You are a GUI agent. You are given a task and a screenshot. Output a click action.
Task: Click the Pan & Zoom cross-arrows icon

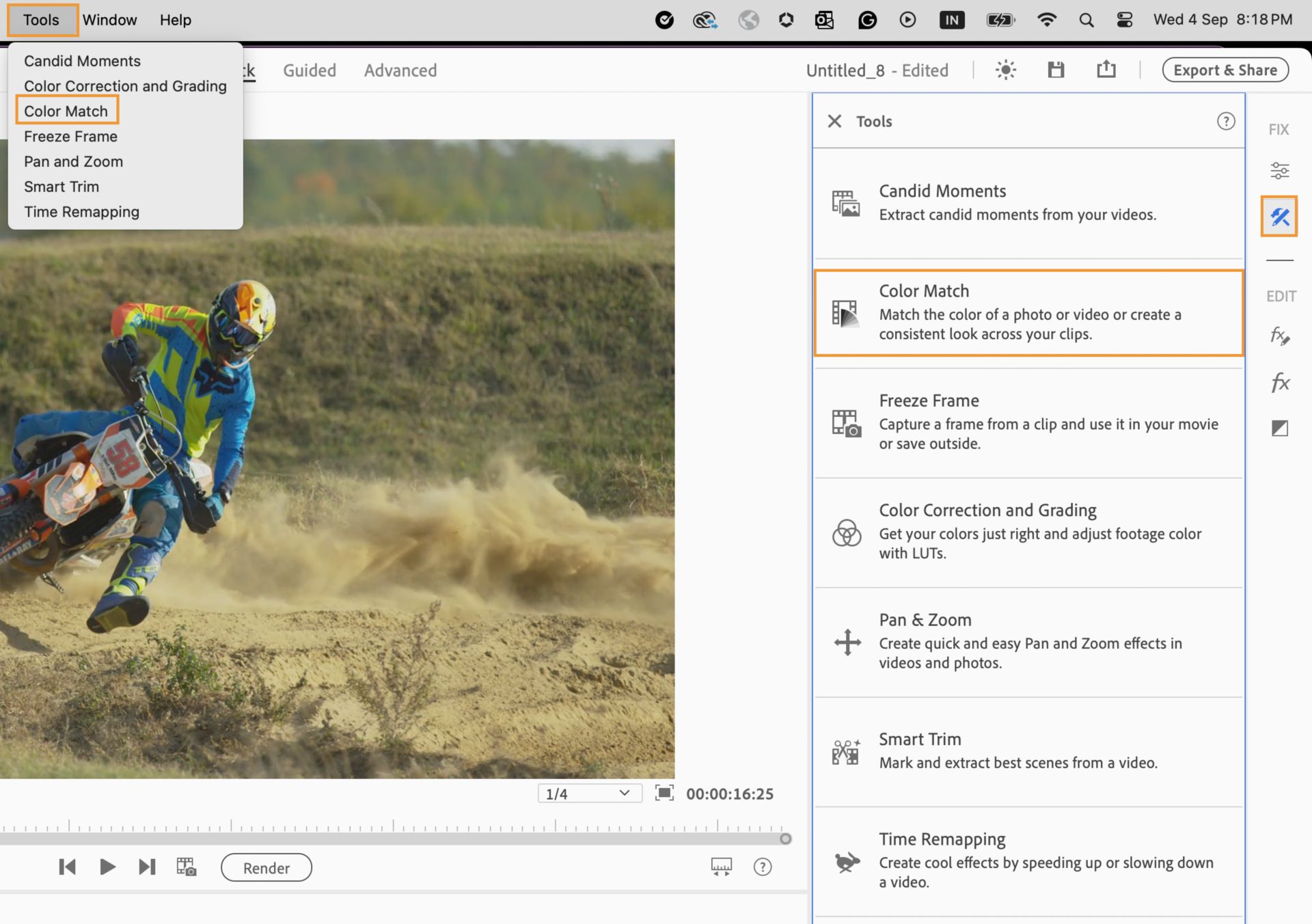(x=847, y=642)
